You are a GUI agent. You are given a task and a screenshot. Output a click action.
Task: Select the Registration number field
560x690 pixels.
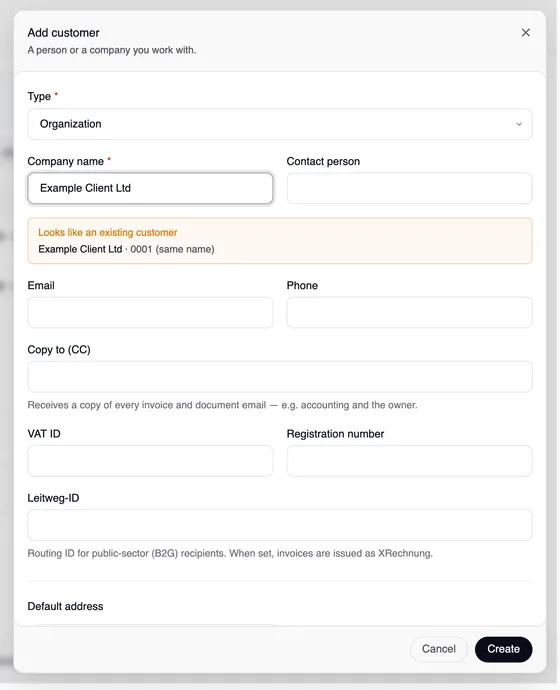click(x=409, y=461)
